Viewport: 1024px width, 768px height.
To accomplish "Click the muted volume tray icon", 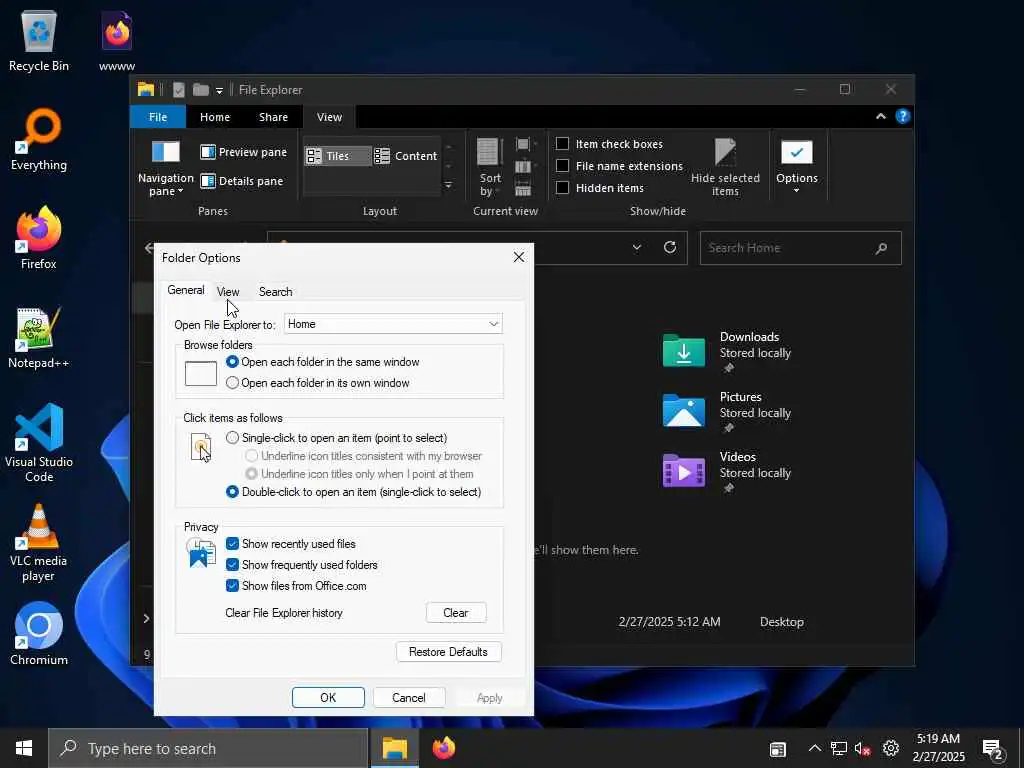I will pyautogui.click(x=863, y=749).
